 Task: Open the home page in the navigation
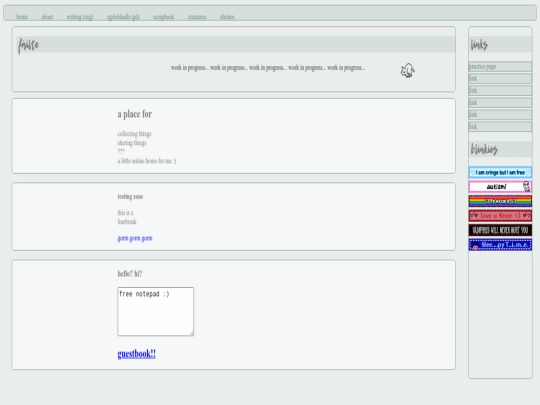click(22, 17)
